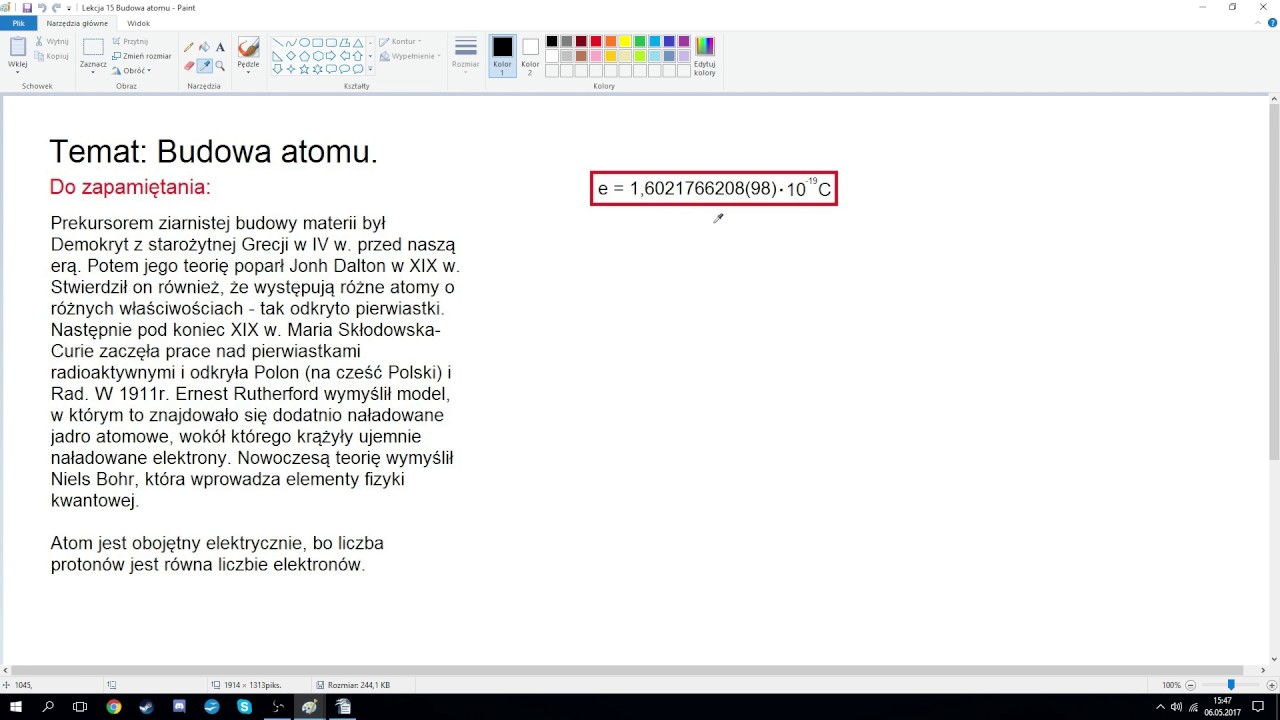This screenshot has width=1280, height=720.
Task: Click Wytnij (cut) in Schowek
Action: (52, 42)
